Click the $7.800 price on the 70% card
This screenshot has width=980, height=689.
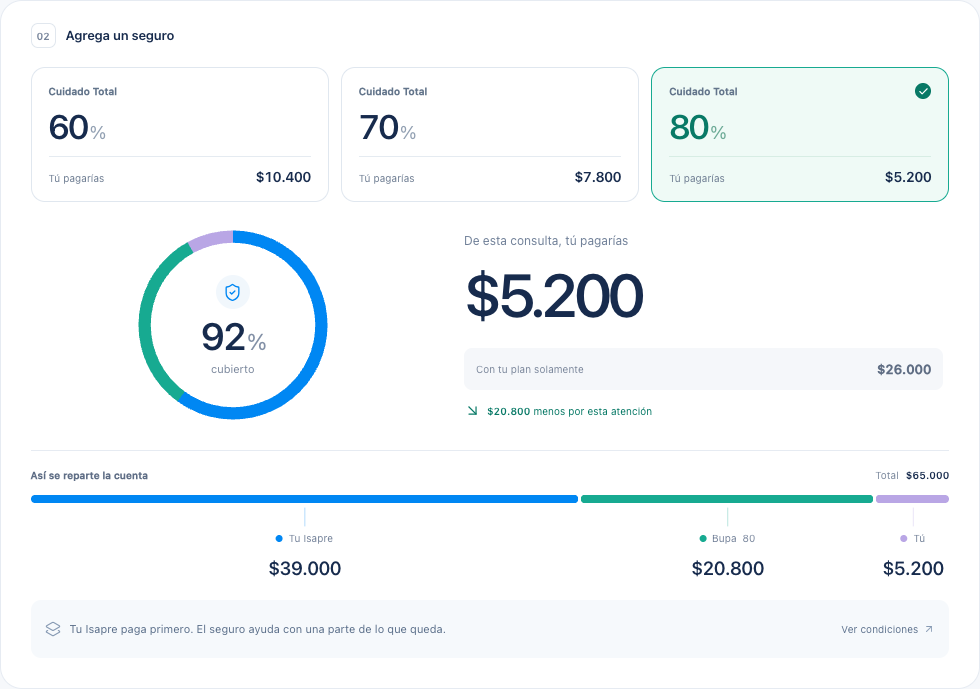coord(598,177)
